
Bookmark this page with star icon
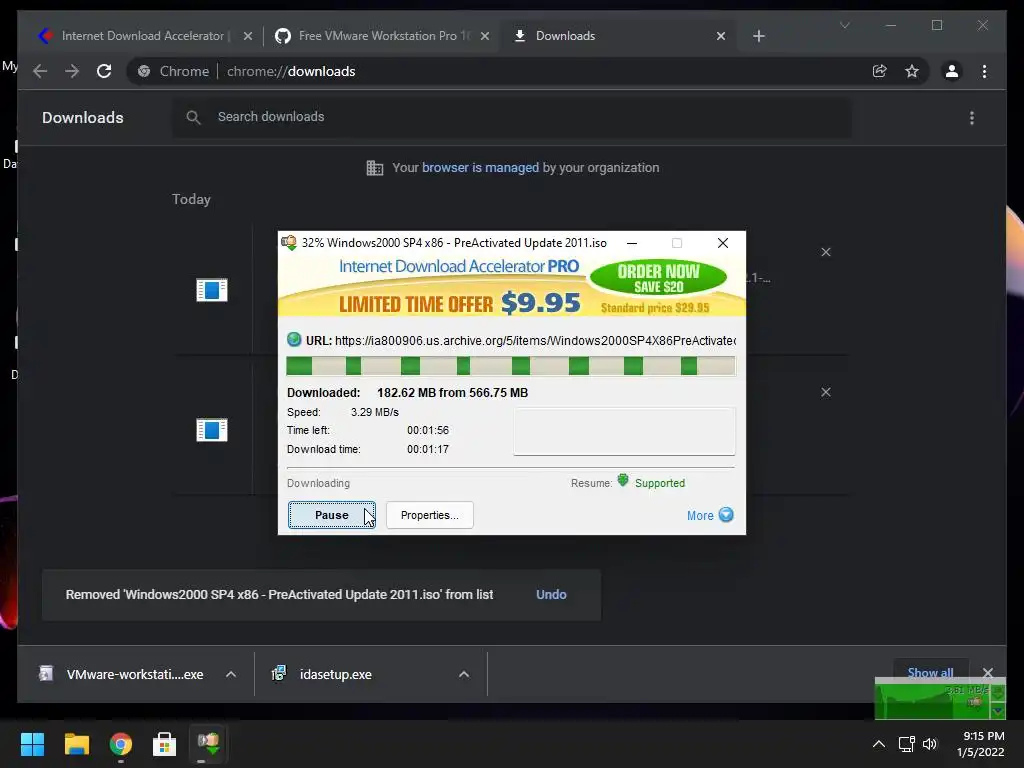pos(912,71)
